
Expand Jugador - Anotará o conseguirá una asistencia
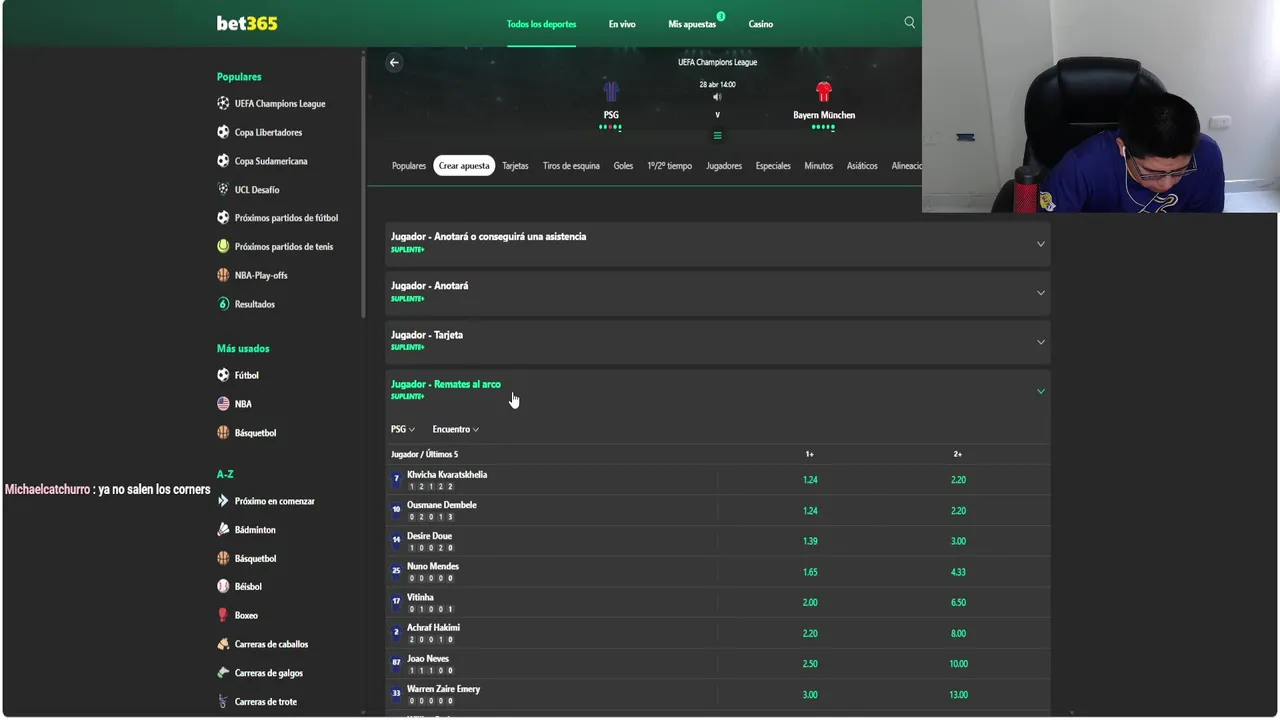718,242
